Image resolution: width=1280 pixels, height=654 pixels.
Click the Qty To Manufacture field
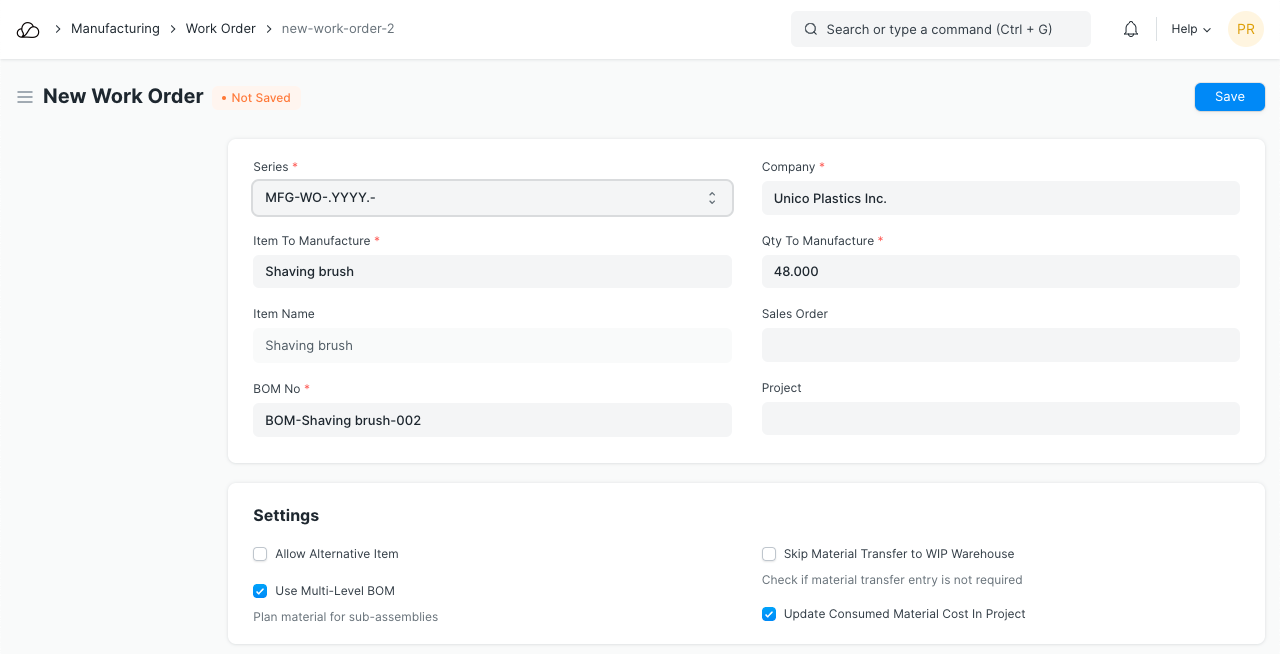tap(1000, 272)
